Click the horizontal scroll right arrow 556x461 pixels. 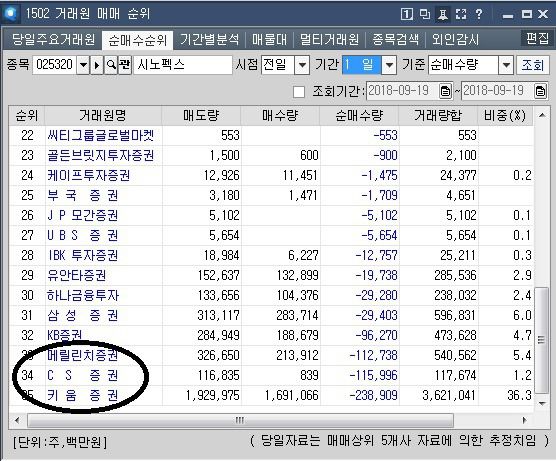[x=525, y=421]
